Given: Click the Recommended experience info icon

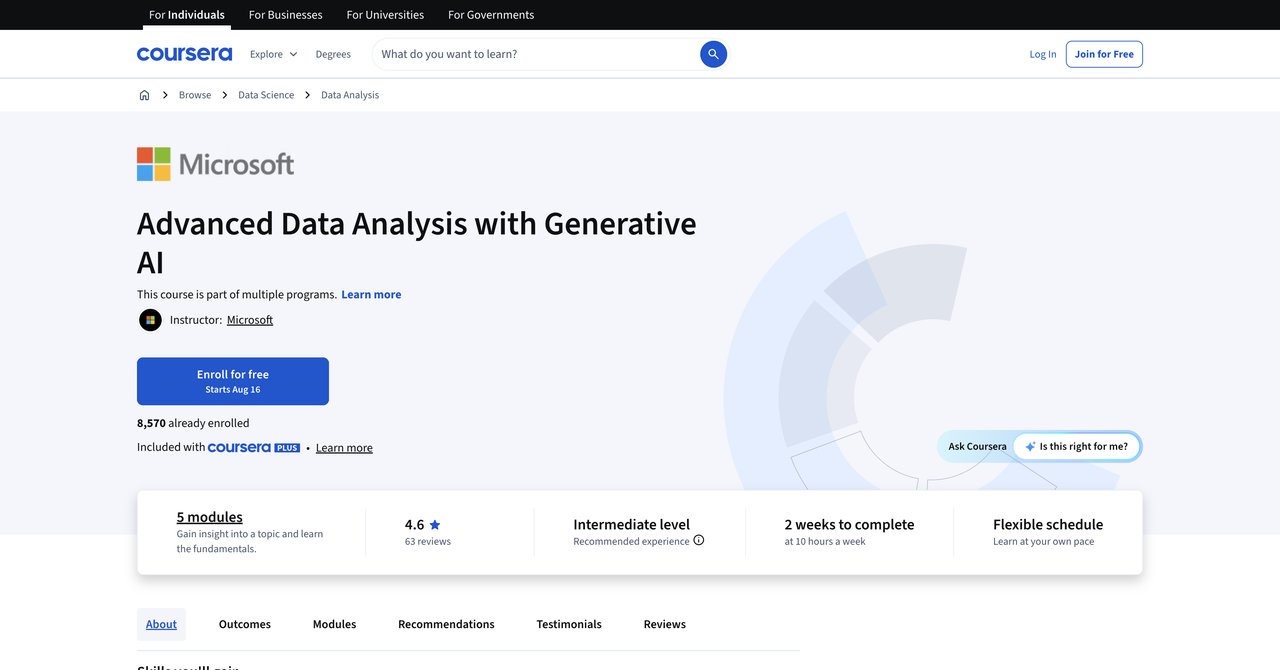Looking at the screenshot, I should click(699, 541).
